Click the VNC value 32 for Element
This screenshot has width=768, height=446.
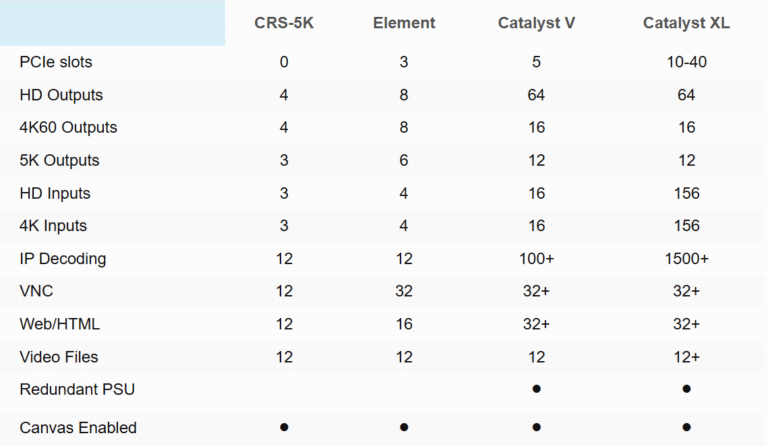[404, 291]
